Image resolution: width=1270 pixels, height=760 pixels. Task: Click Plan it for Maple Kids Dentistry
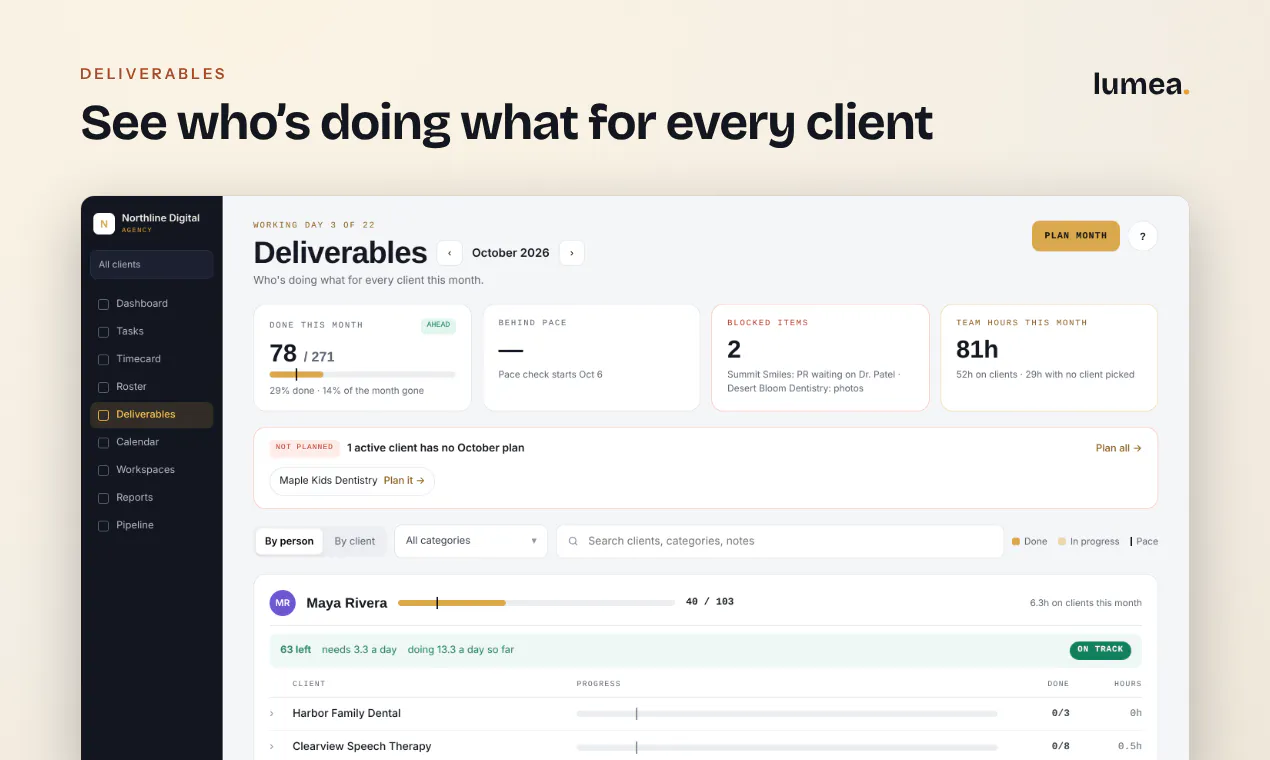point(404,481)
